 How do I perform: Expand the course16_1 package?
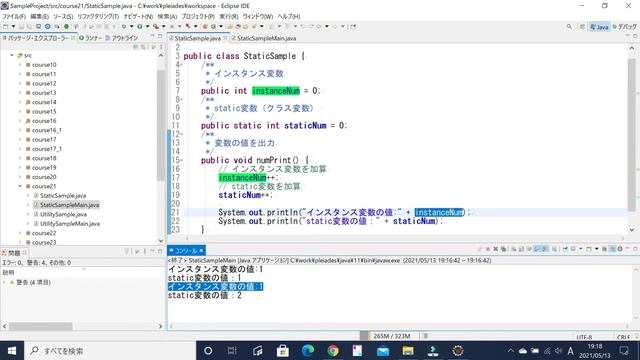20,130
